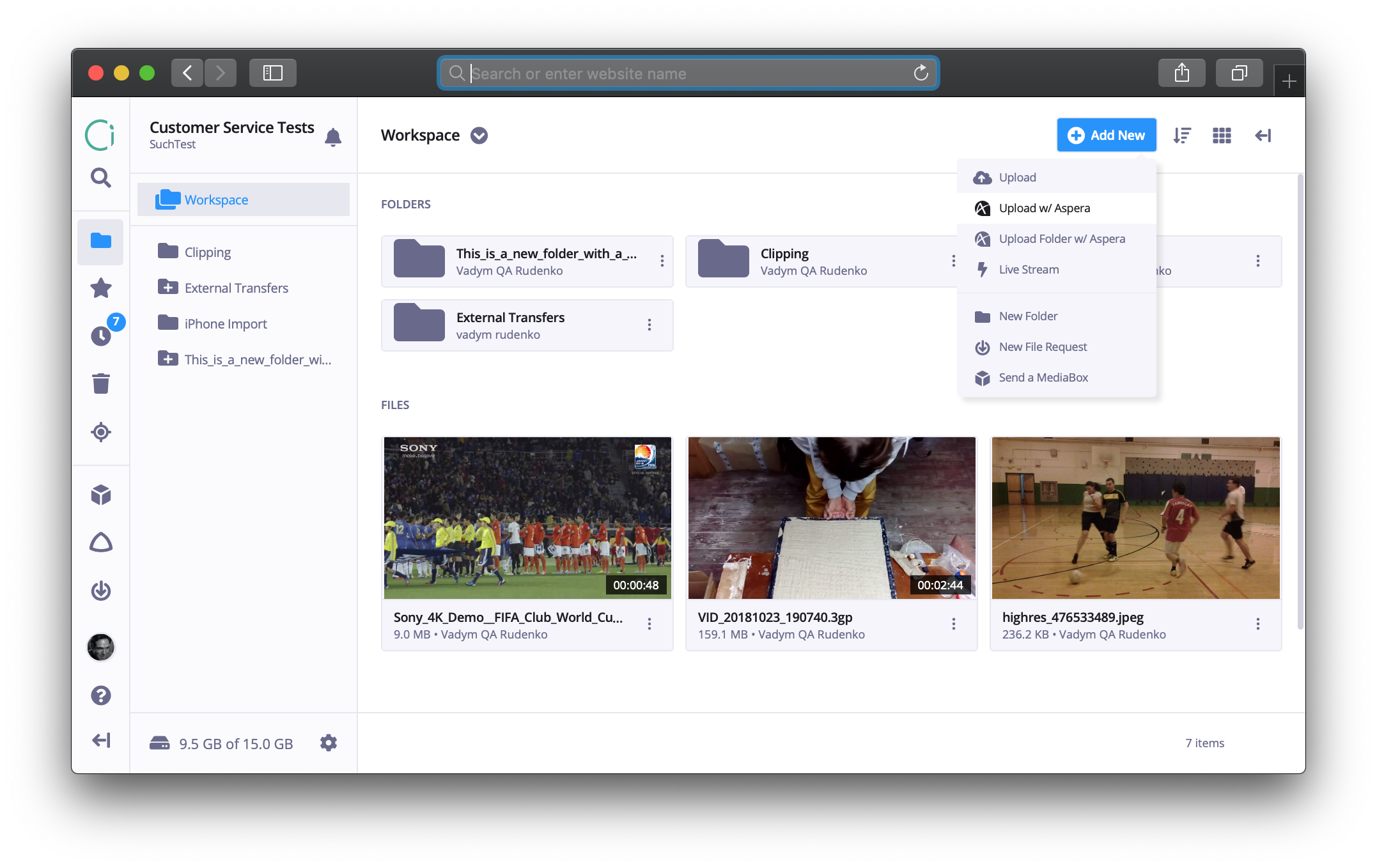Focus the browser address search field
This screenshot has width=1377, height=868.
pyautogui.click(x=688, y=73)
